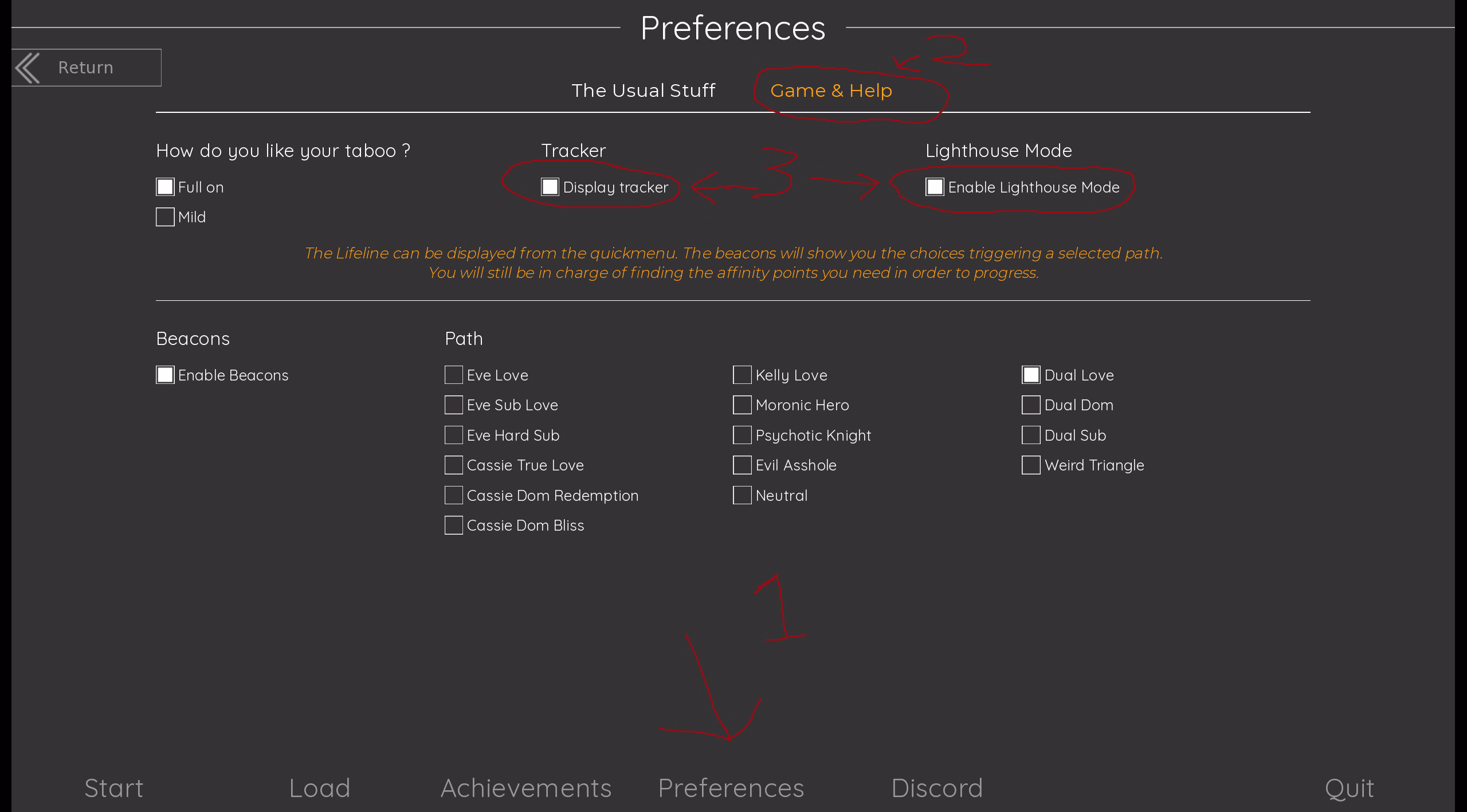The image size is (1467, 812).
Task: Disable the Enable Beacons checkbox
Action: point(165,375)
